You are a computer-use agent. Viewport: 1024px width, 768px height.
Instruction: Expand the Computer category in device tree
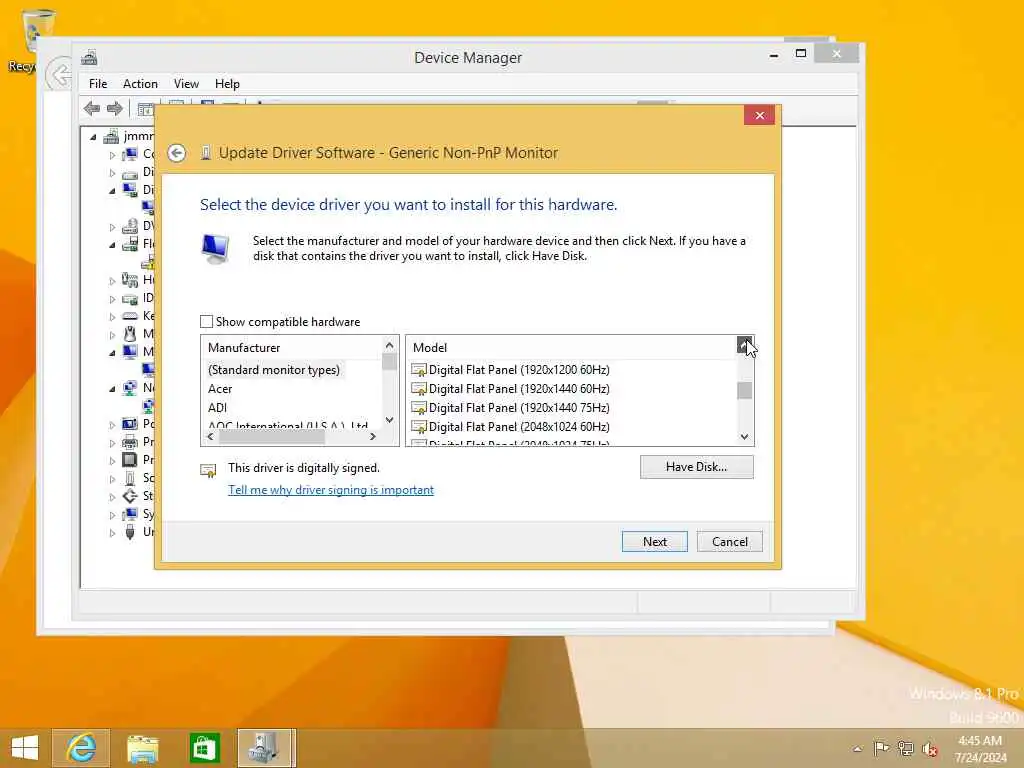[x=112, y=155]
